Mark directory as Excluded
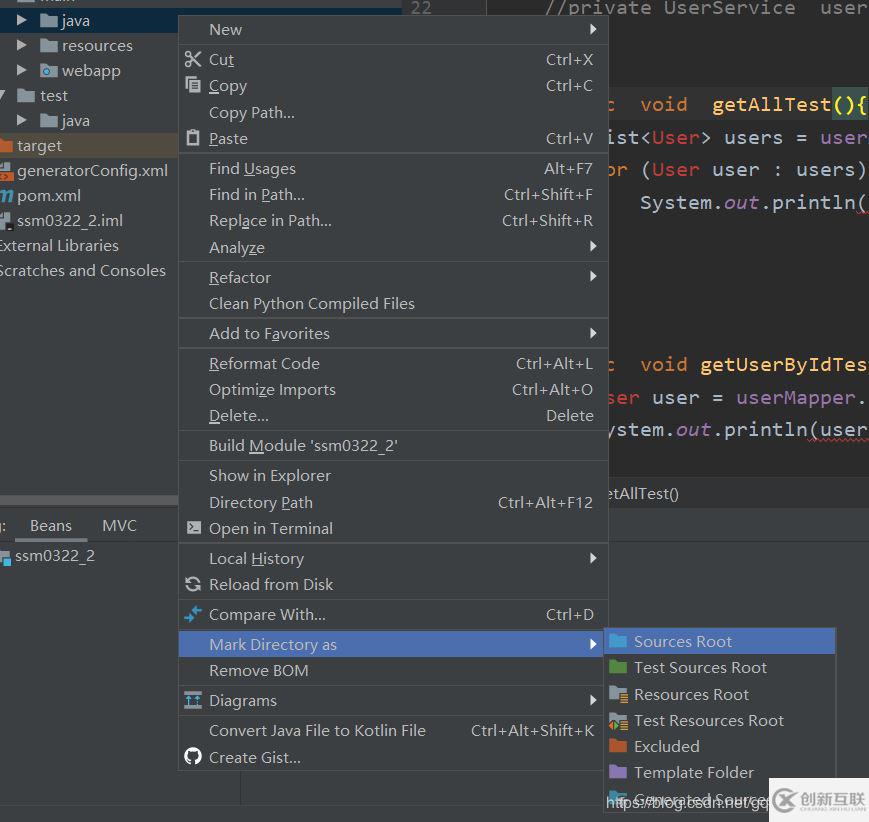 click(x=719, y=747)
